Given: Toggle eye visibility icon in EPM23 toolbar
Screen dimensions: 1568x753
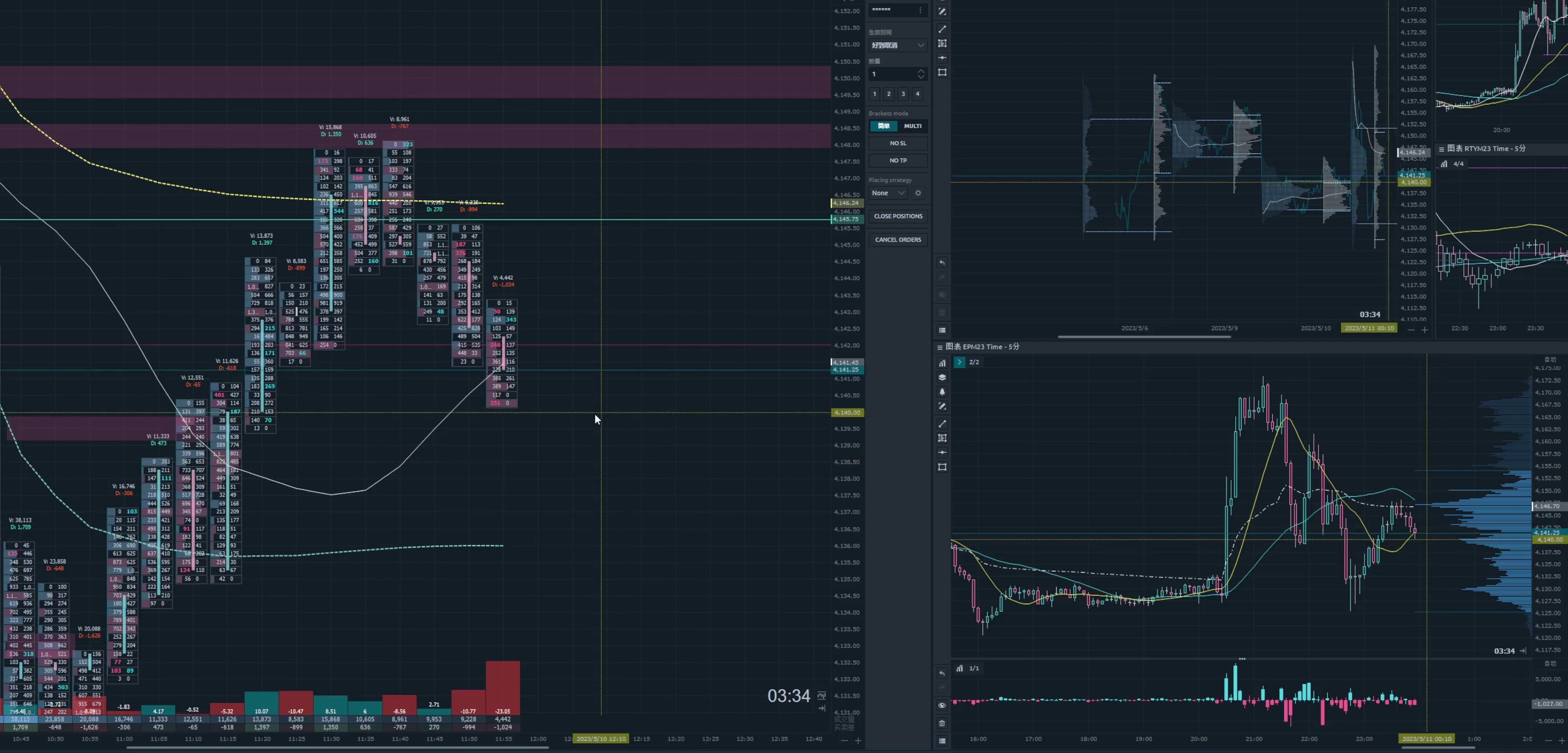Looking at the screenshot, I should (x=942, y=705).
